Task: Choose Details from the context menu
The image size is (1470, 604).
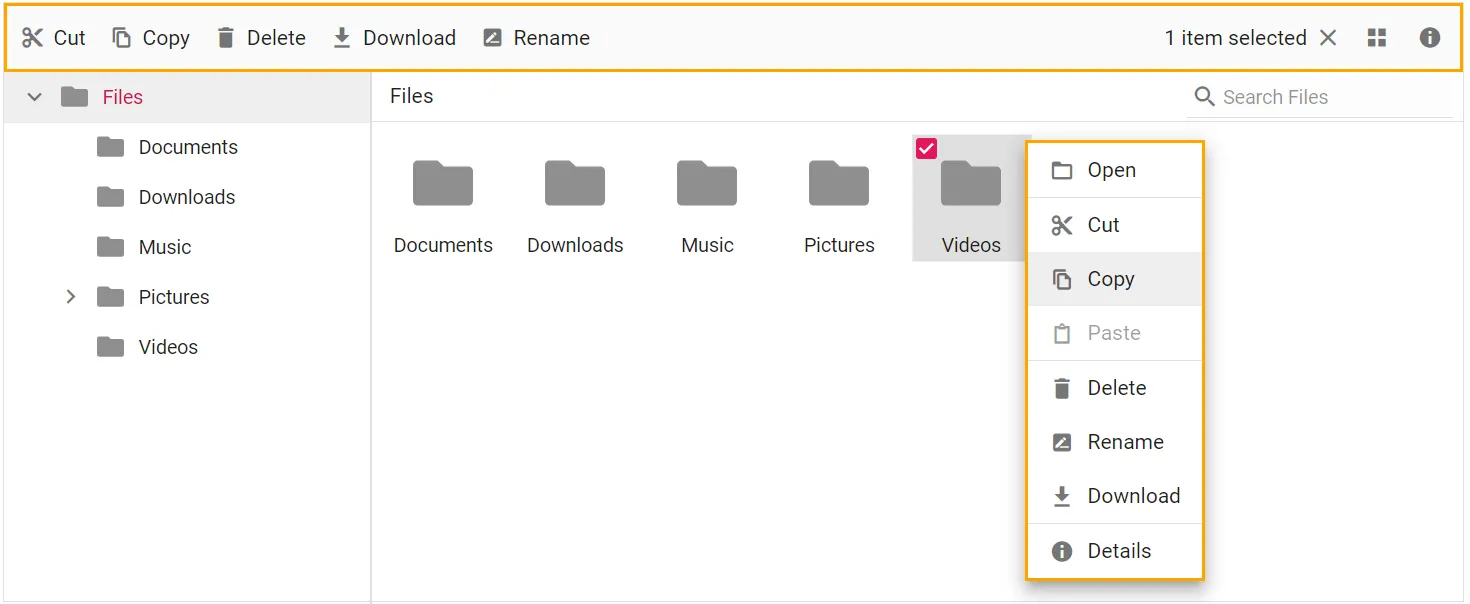Action: click(1115, 551)
